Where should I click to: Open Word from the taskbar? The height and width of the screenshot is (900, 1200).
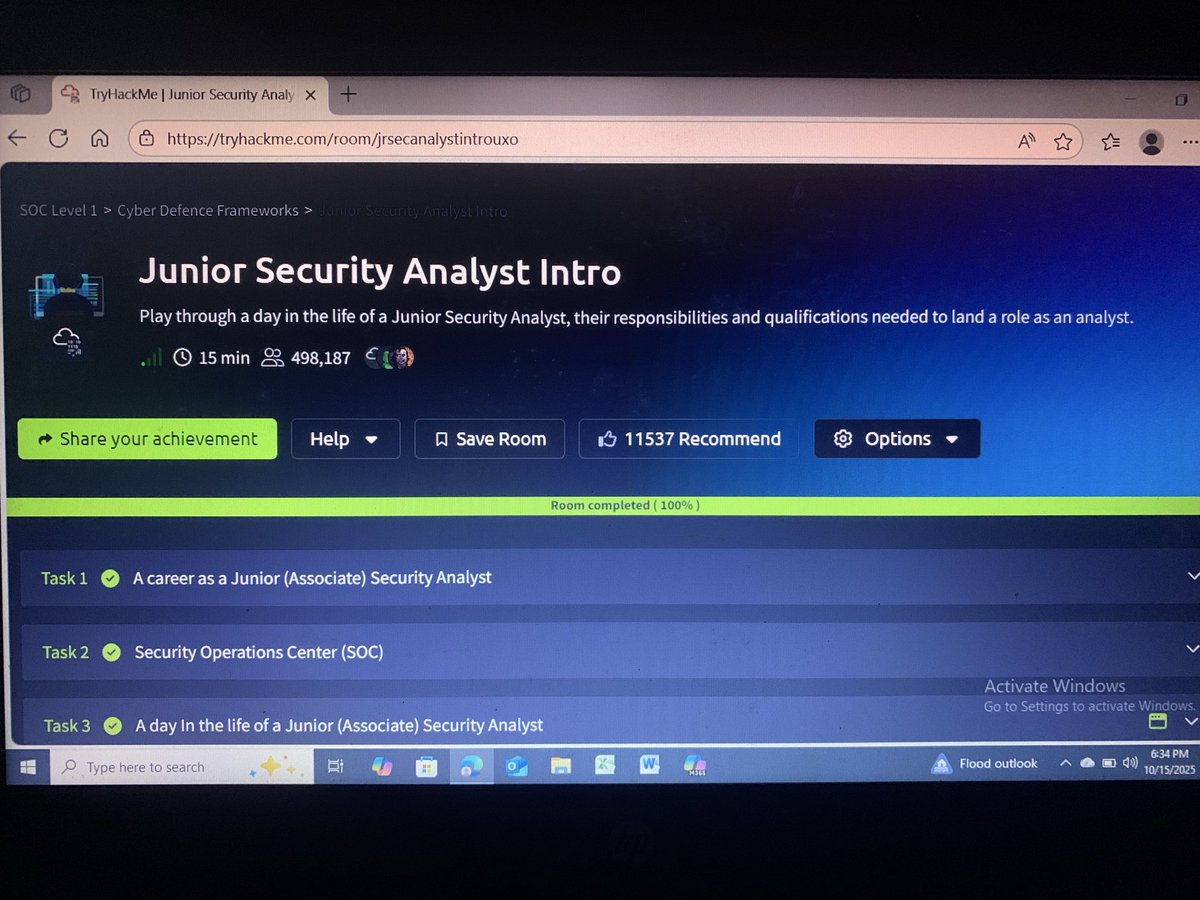click(650, 765)
